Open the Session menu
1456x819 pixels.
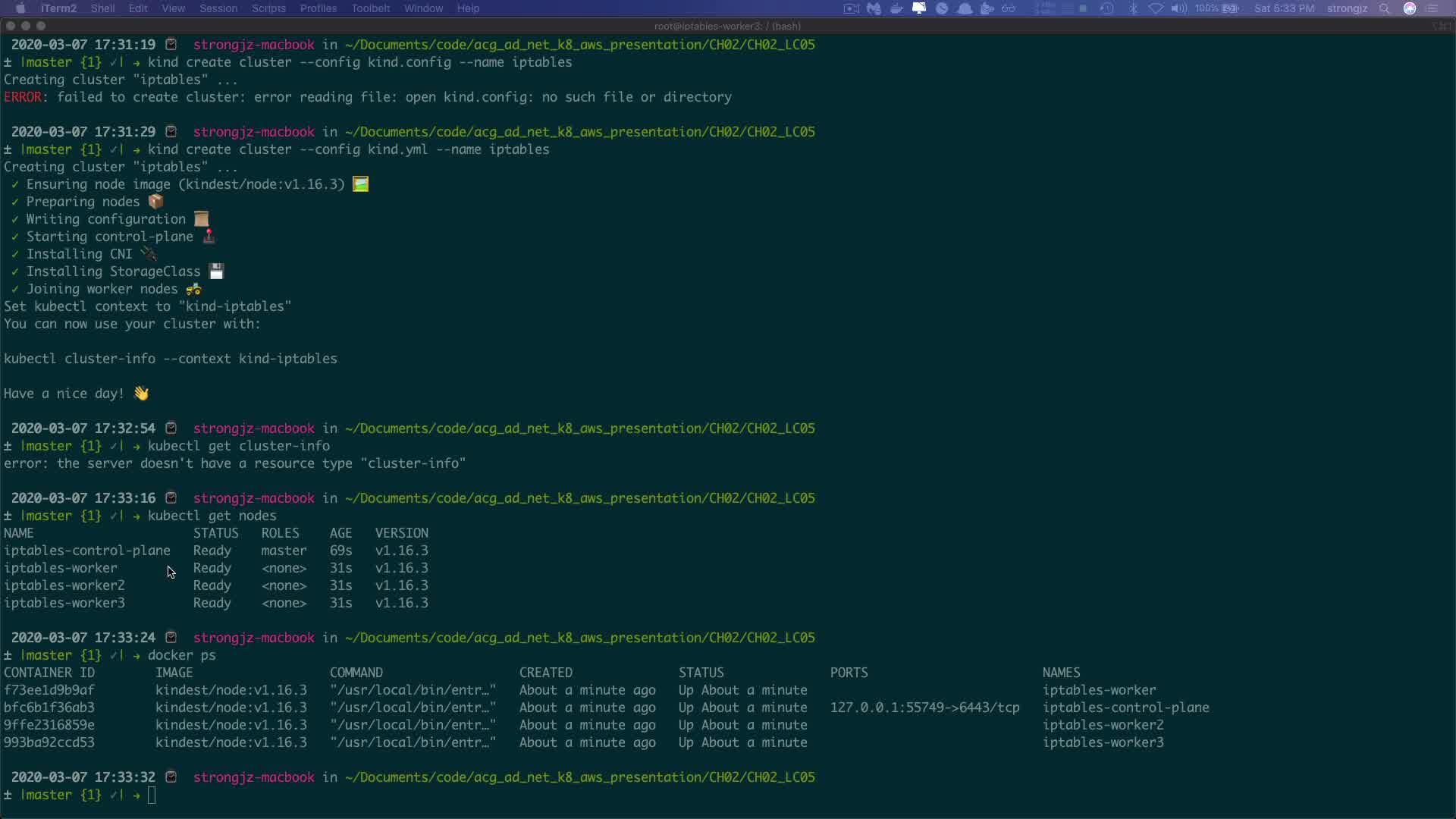[218, 8]
